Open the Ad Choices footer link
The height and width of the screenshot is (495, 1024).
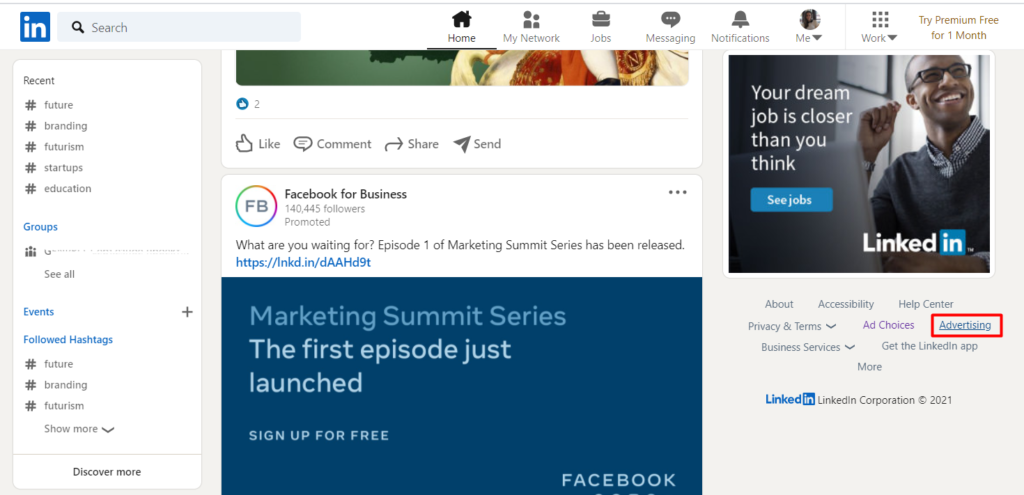tap(888, 325)
